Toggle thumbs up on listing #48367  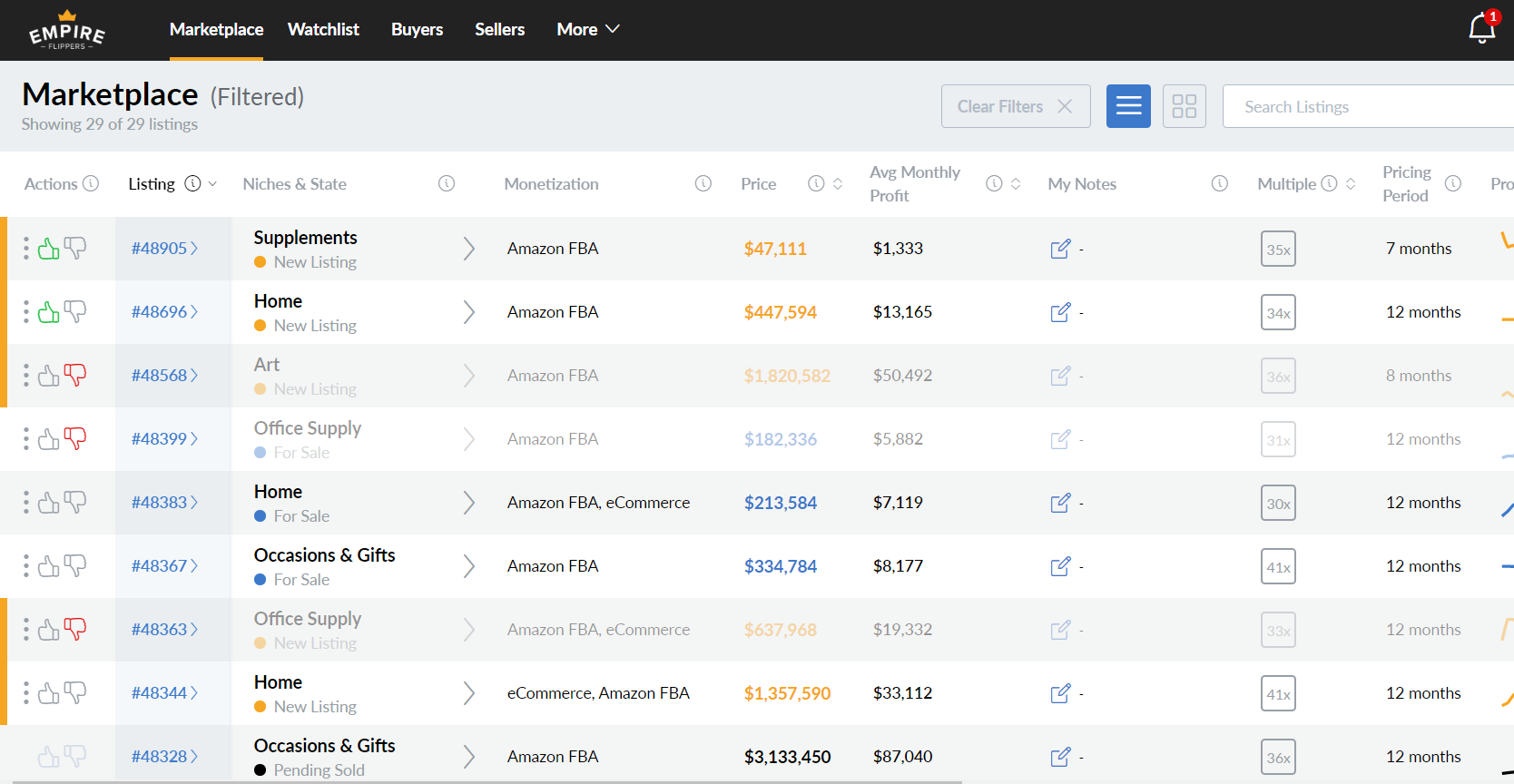click(49, 566)
